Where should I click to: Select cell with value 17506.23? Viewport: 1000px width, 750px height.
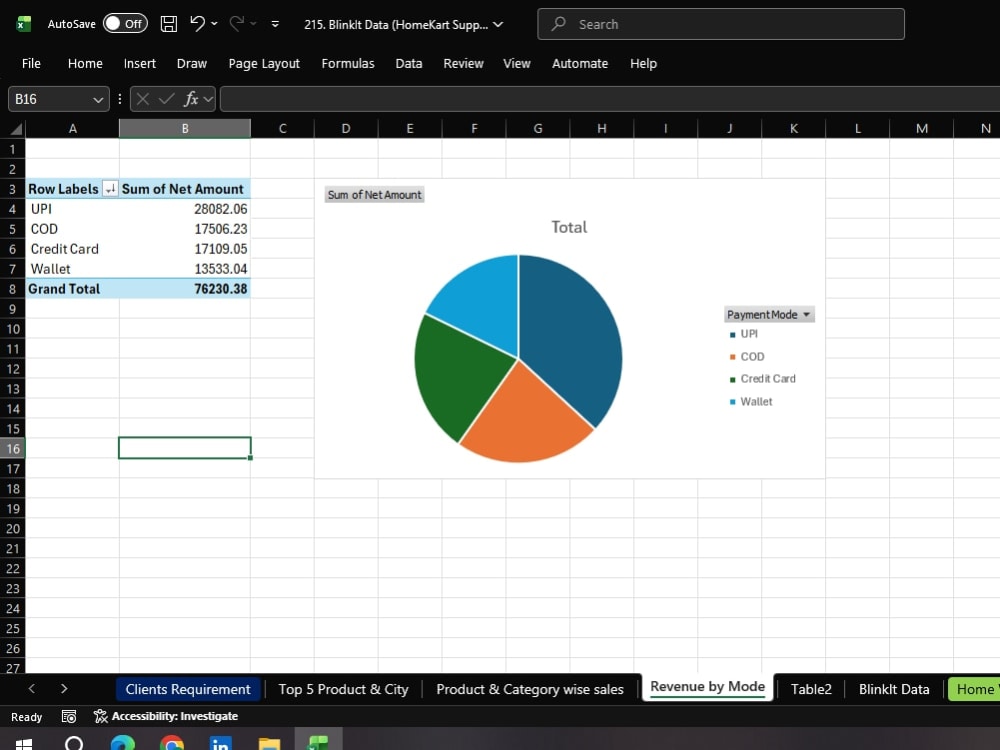pyautogui.click(x=185, y=228)
